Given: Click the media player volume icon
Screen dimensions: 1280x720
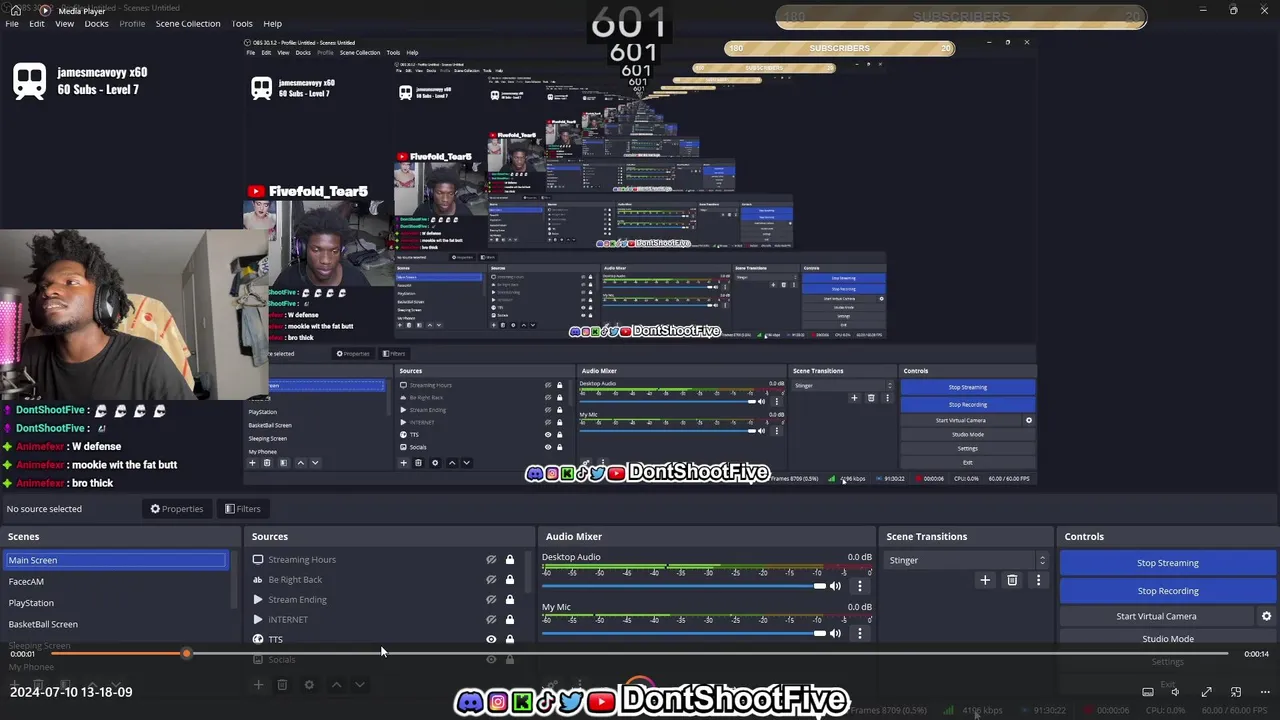Looking at the screenshot, I should click(1175, 692).
